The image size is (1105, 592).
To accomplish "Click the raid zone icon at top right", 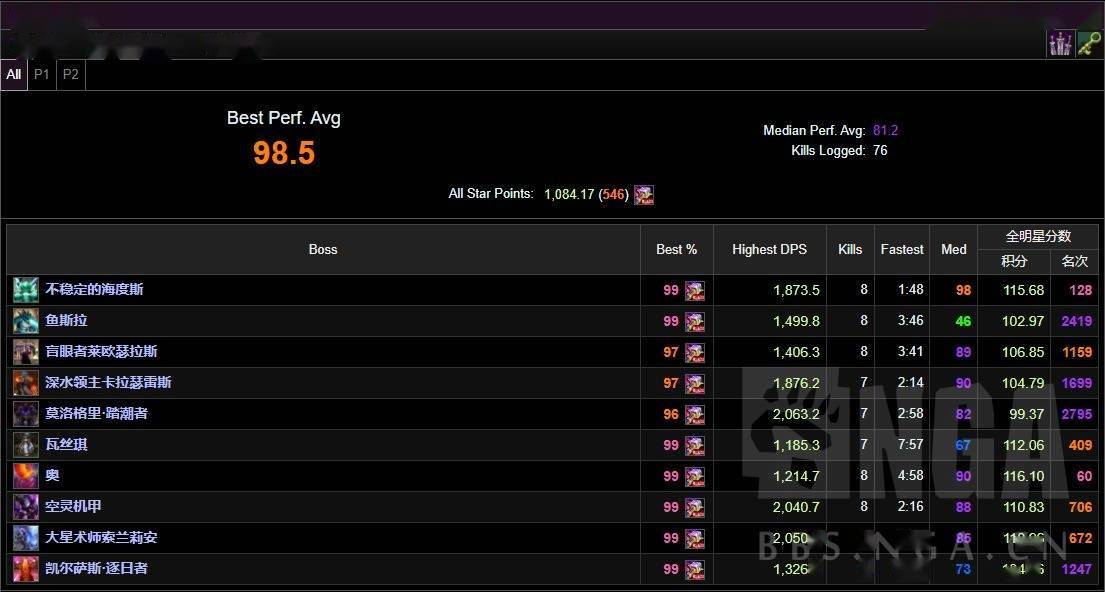I will (1060, 43).
